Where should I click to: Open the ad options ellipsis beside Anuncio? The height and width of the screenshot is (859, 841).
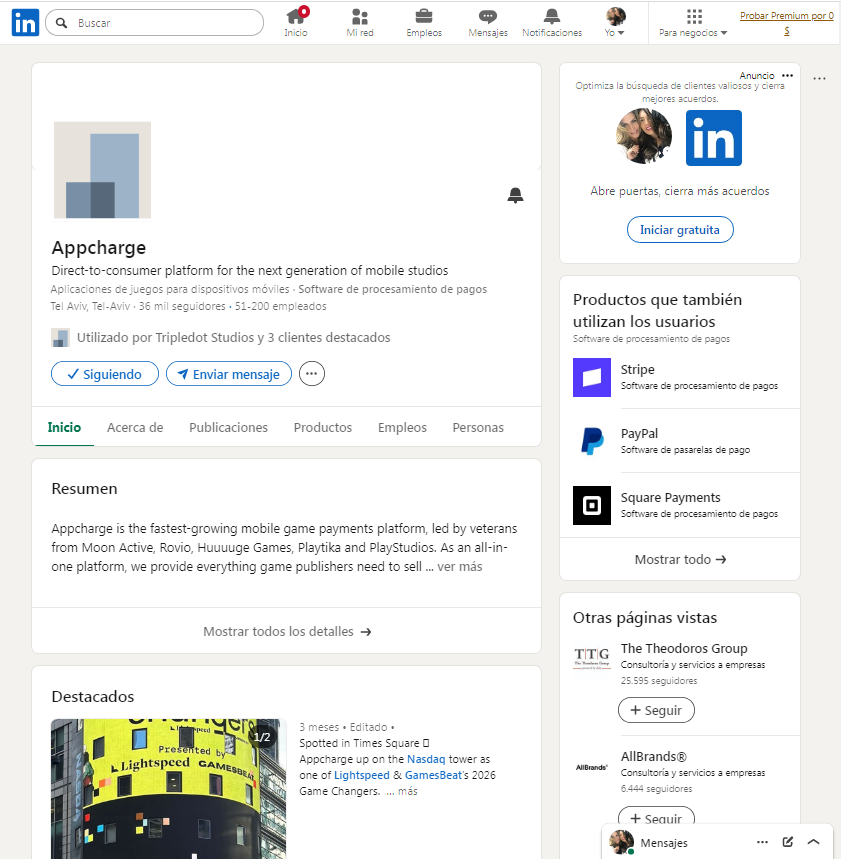(x=787, y=76)
